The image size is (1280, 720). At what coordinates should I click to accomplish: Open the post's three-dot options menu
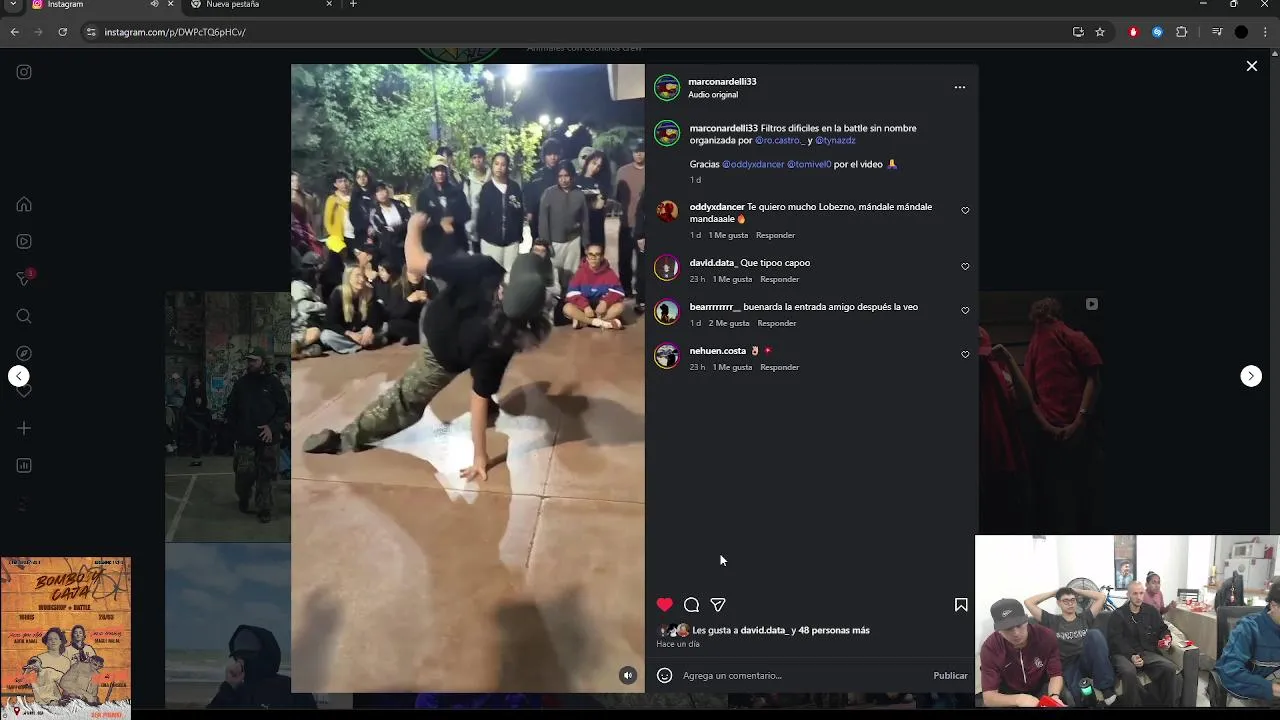[x=960, y=87]
